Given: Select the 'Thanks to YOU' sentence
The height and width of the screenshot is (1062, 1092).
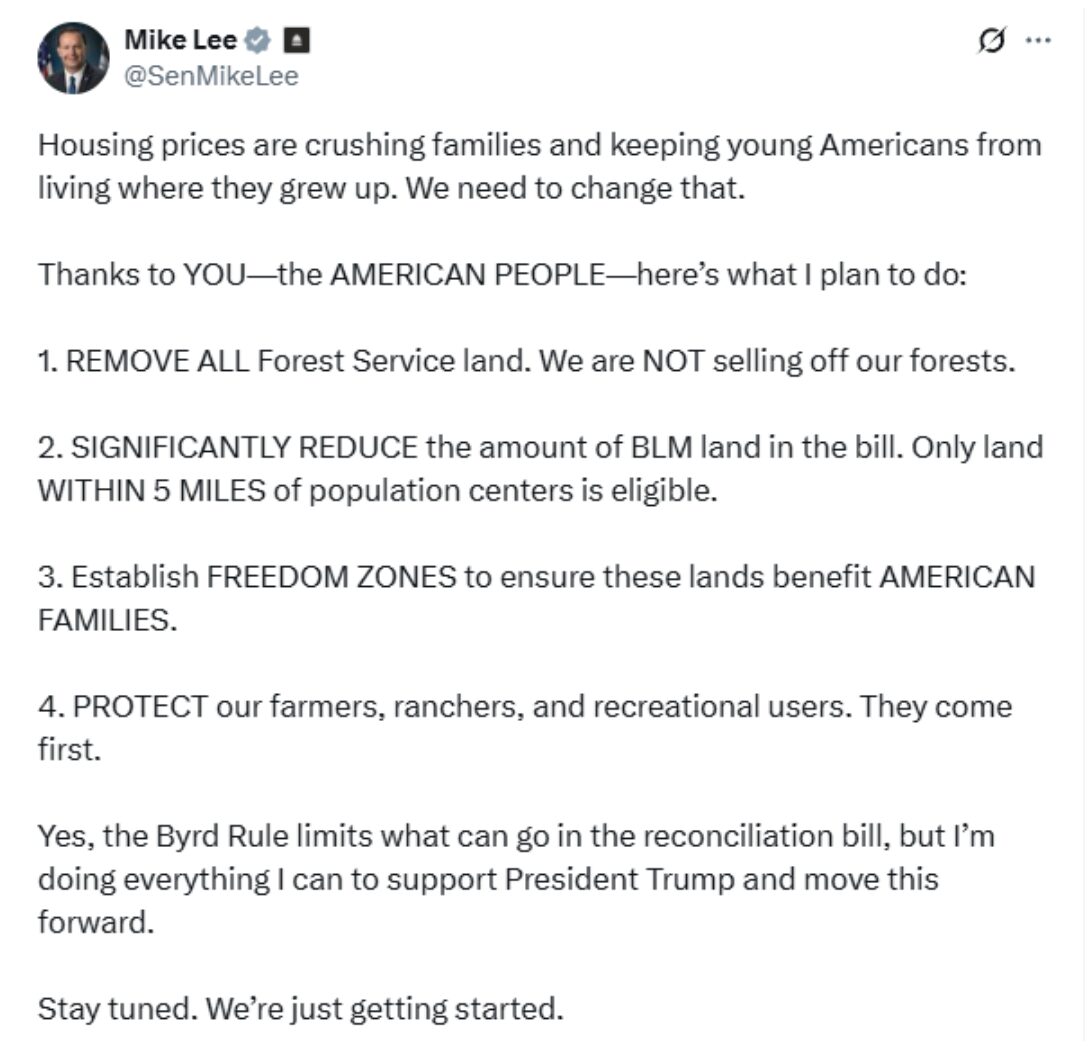Looking at the screenshot, I should (502, 274).
